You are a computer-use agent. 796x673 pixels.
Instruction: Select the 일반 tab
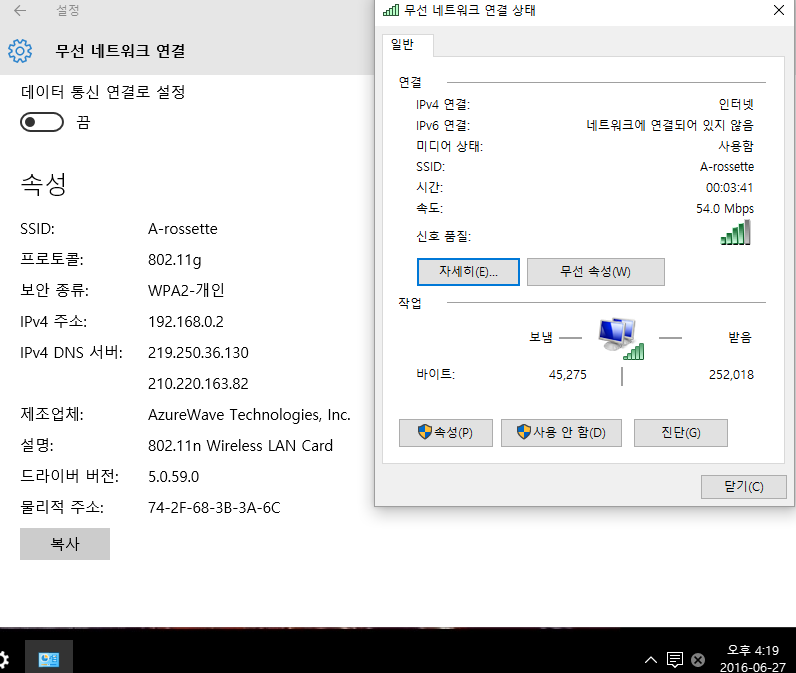[408, 45]
